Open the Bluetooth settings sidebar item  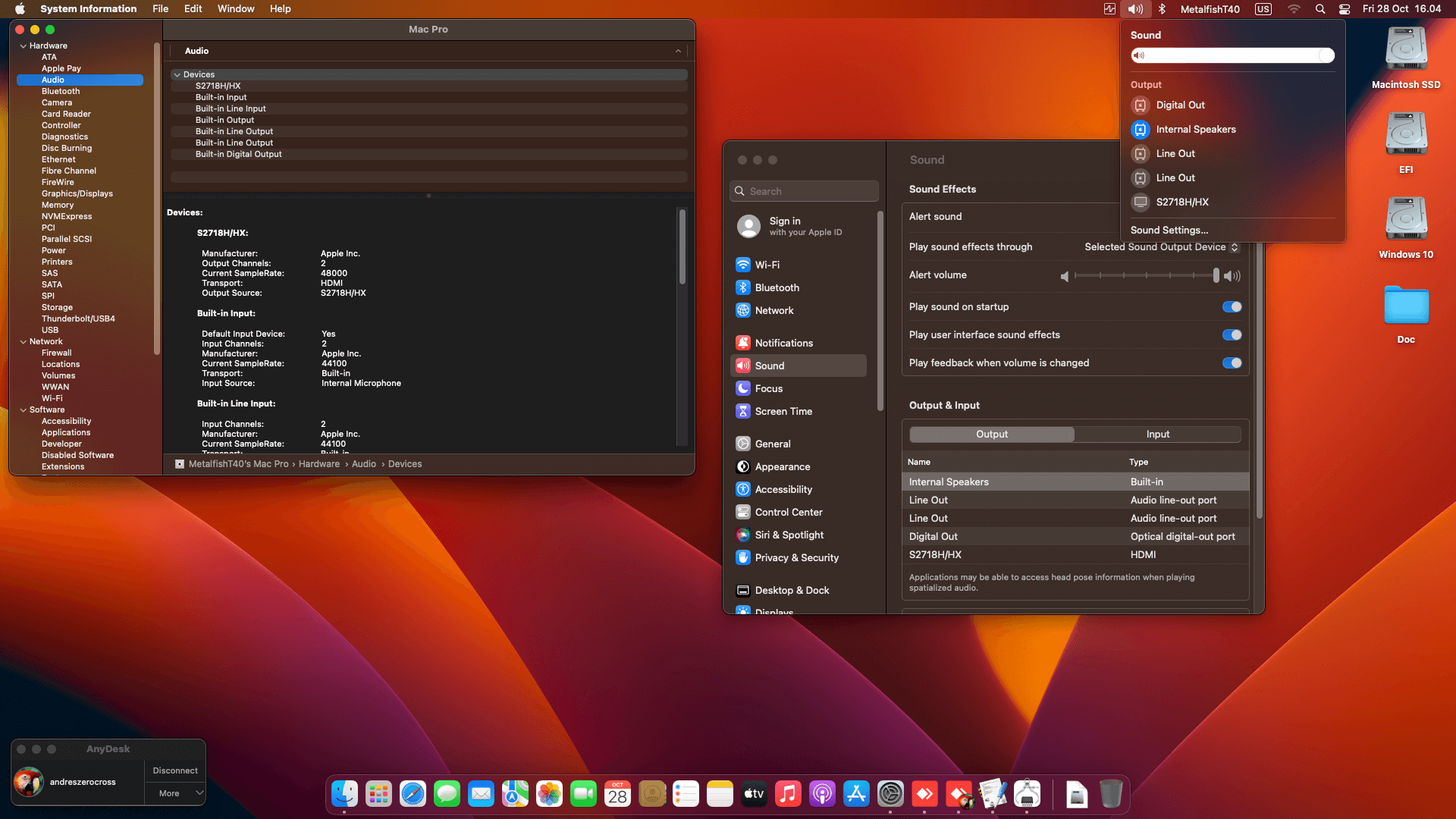coord(777,288)
